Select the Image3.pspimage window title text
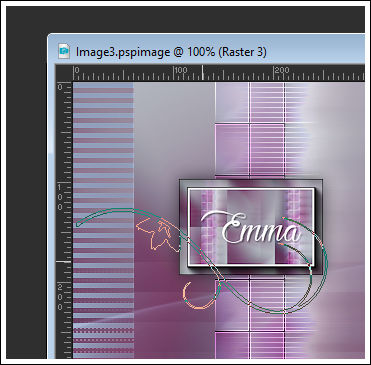 click(171, 52)
